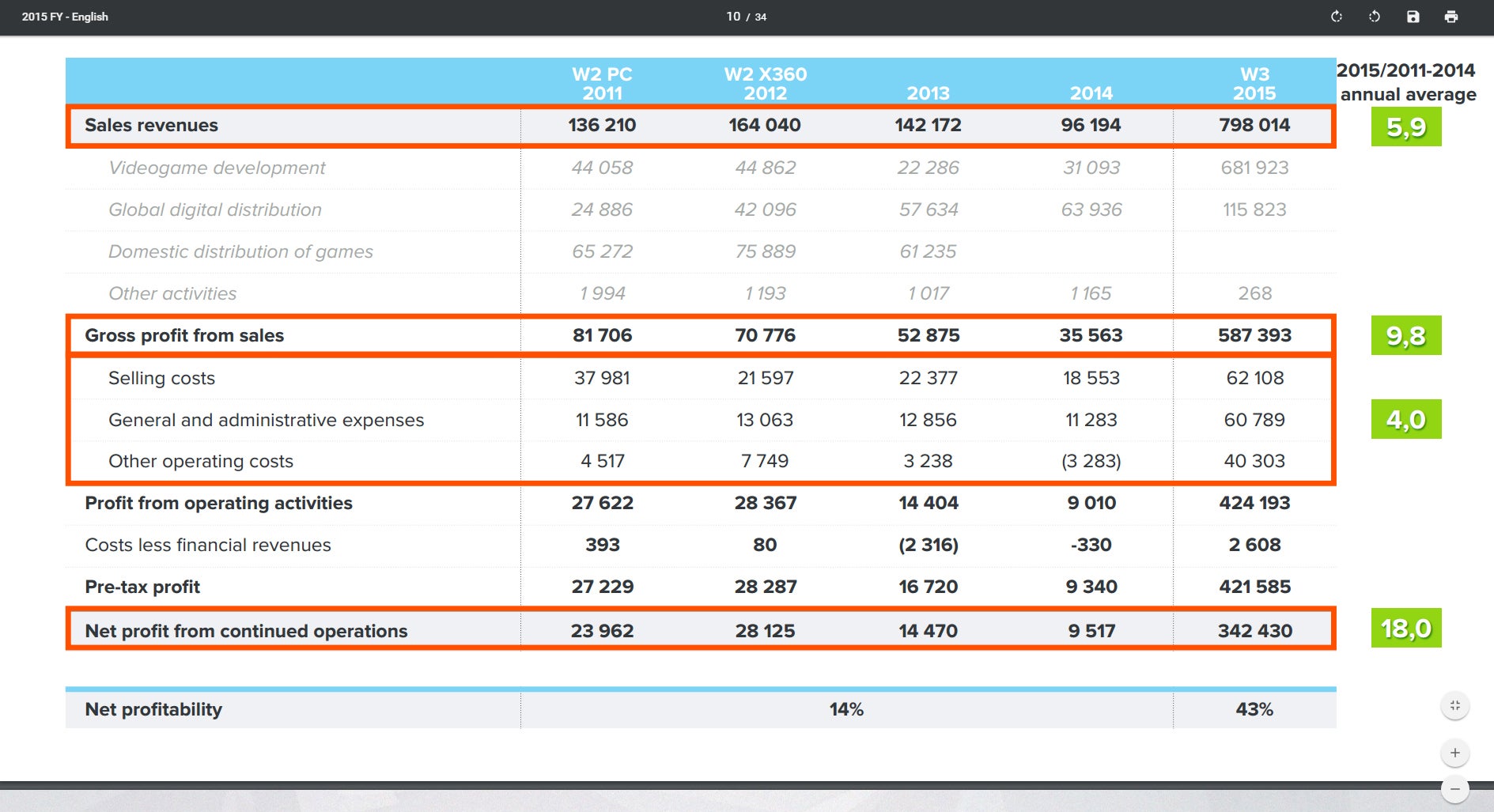Click the Videogame development row label

(217, 168)
